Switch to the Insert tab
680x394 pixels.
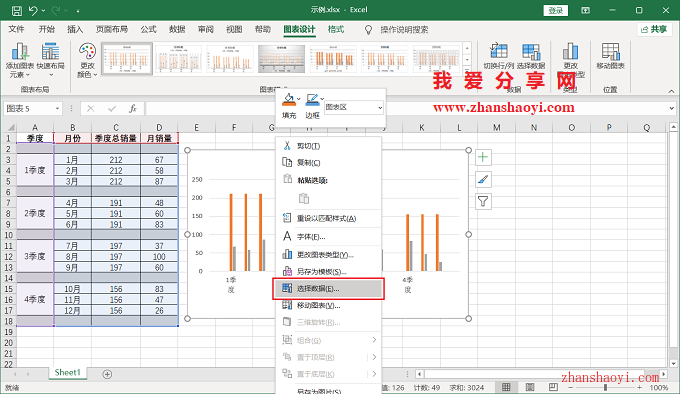[75, 29]
